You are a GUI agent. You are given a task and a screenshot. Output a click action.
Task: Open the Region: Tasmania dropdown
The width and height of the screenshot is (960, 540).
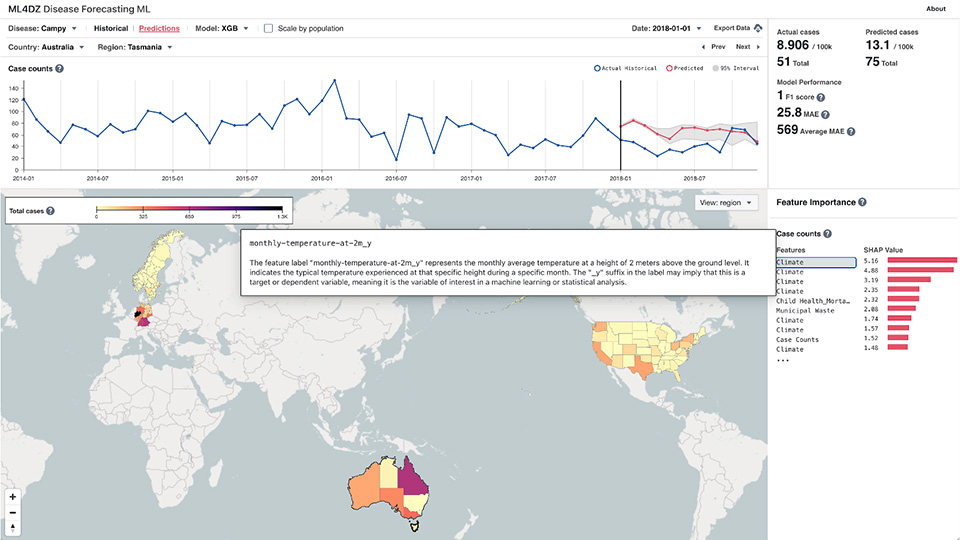135,47
